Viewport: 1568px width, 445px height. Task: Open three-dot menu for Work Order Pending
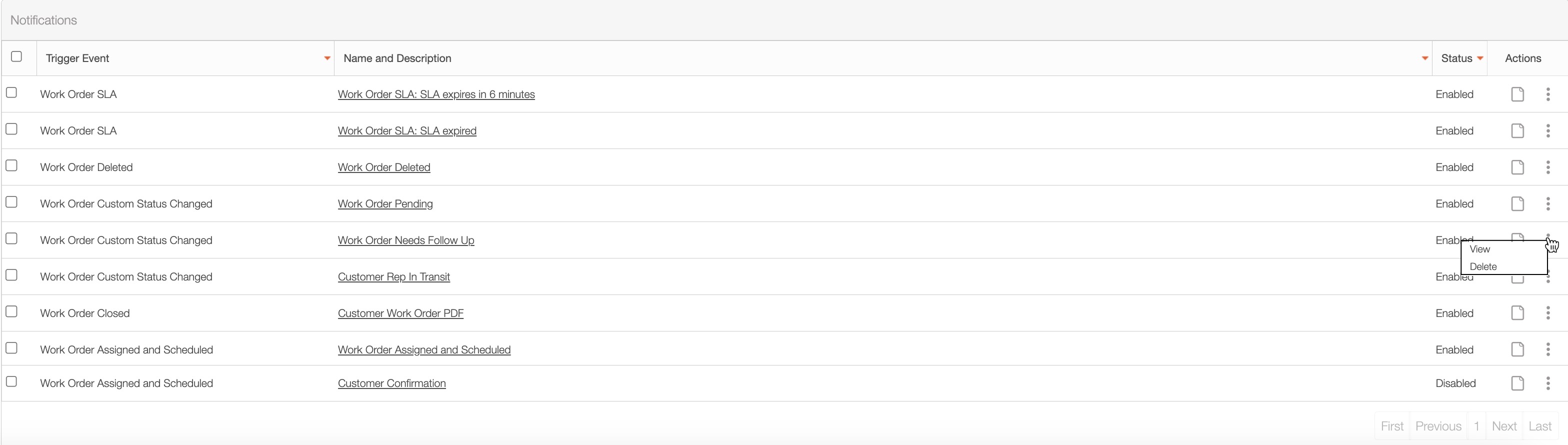point(1548,204)
